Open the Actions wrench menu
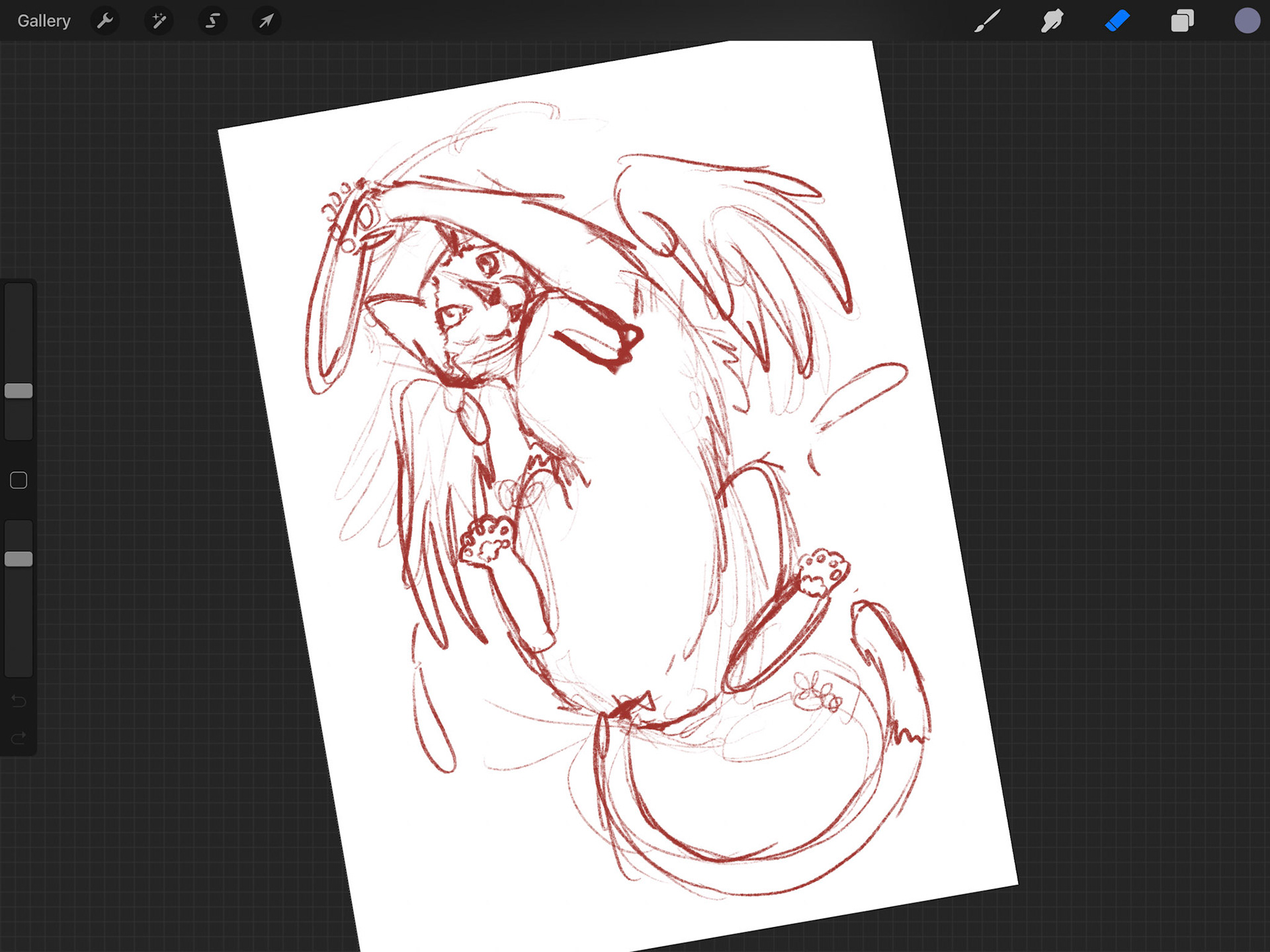1270x952 pixels. (105, 21)
